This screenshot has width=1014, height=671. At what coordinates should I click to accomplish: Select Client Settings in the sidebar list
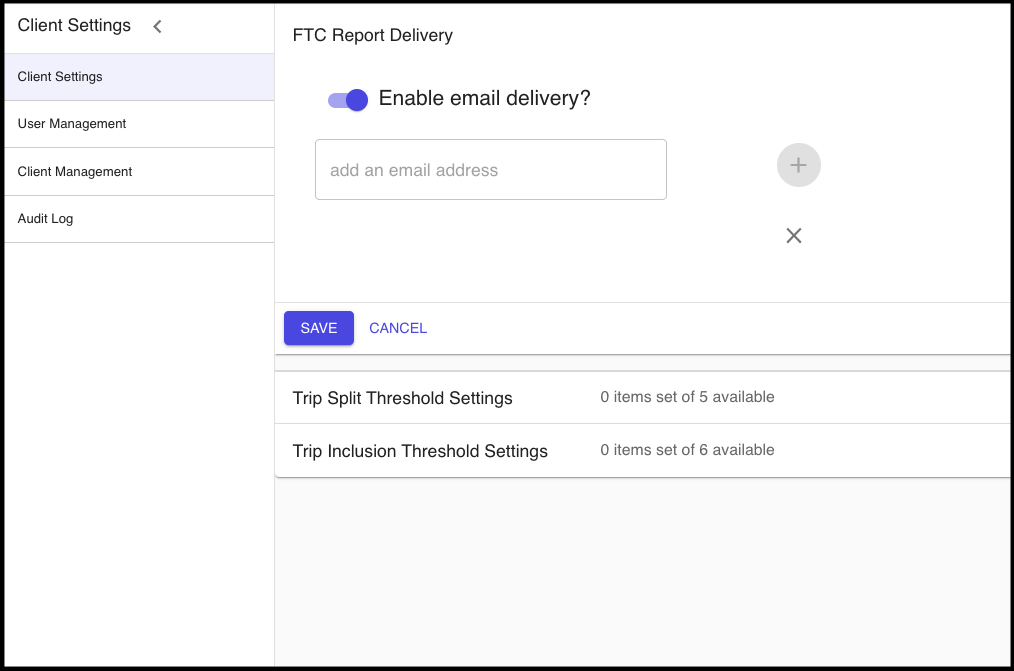(60, 77)
